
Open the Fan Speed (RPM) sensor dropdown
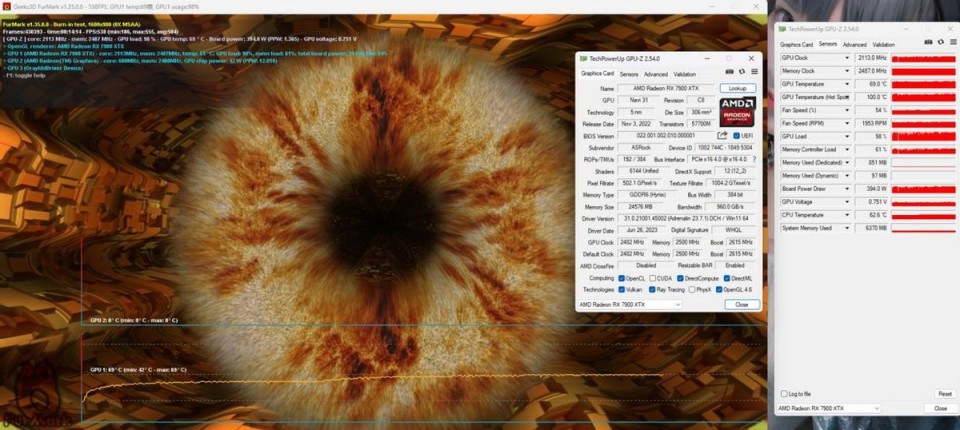847,123
